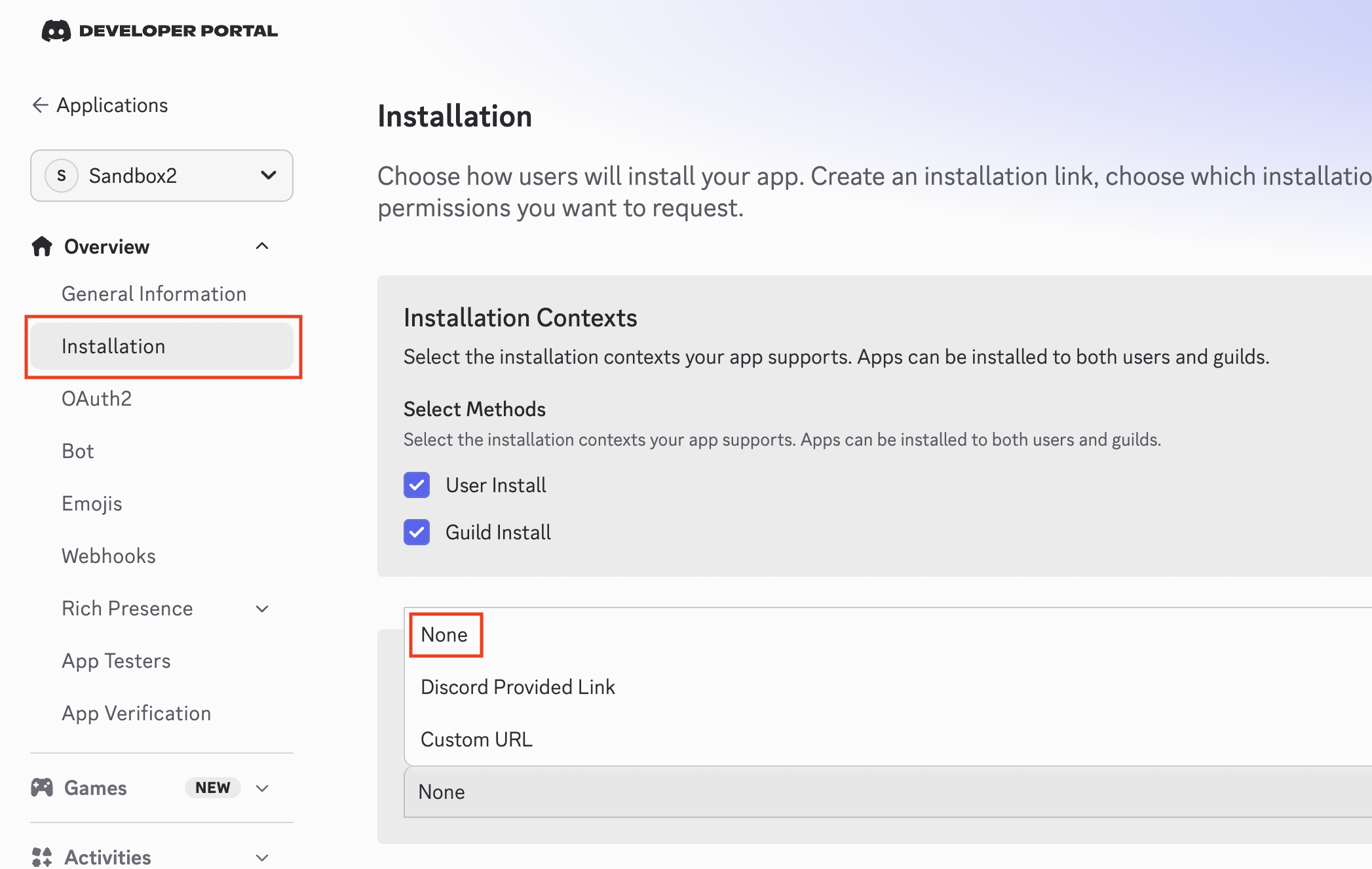1372x869 pixels.
Task: Click the Sandbox2 app avatar icon
Action: pyautogui.click(x=61, y=176)
